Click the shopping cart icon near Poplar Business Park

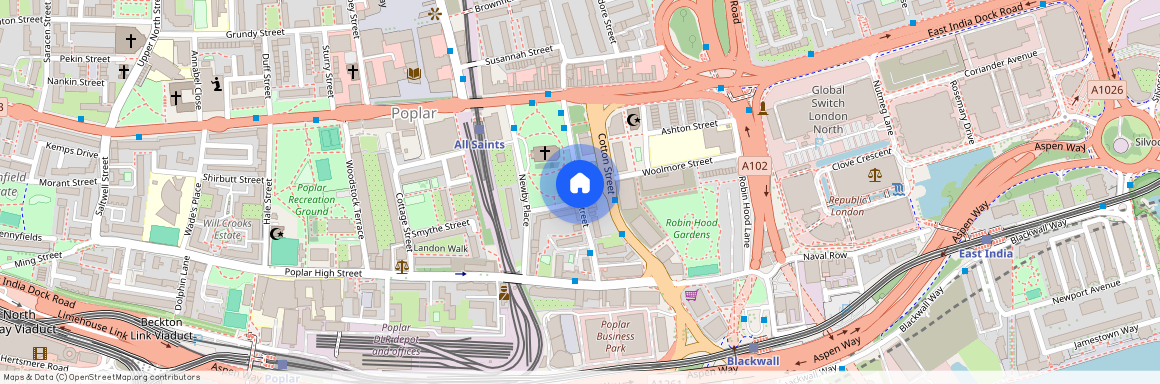click(691, 295)
